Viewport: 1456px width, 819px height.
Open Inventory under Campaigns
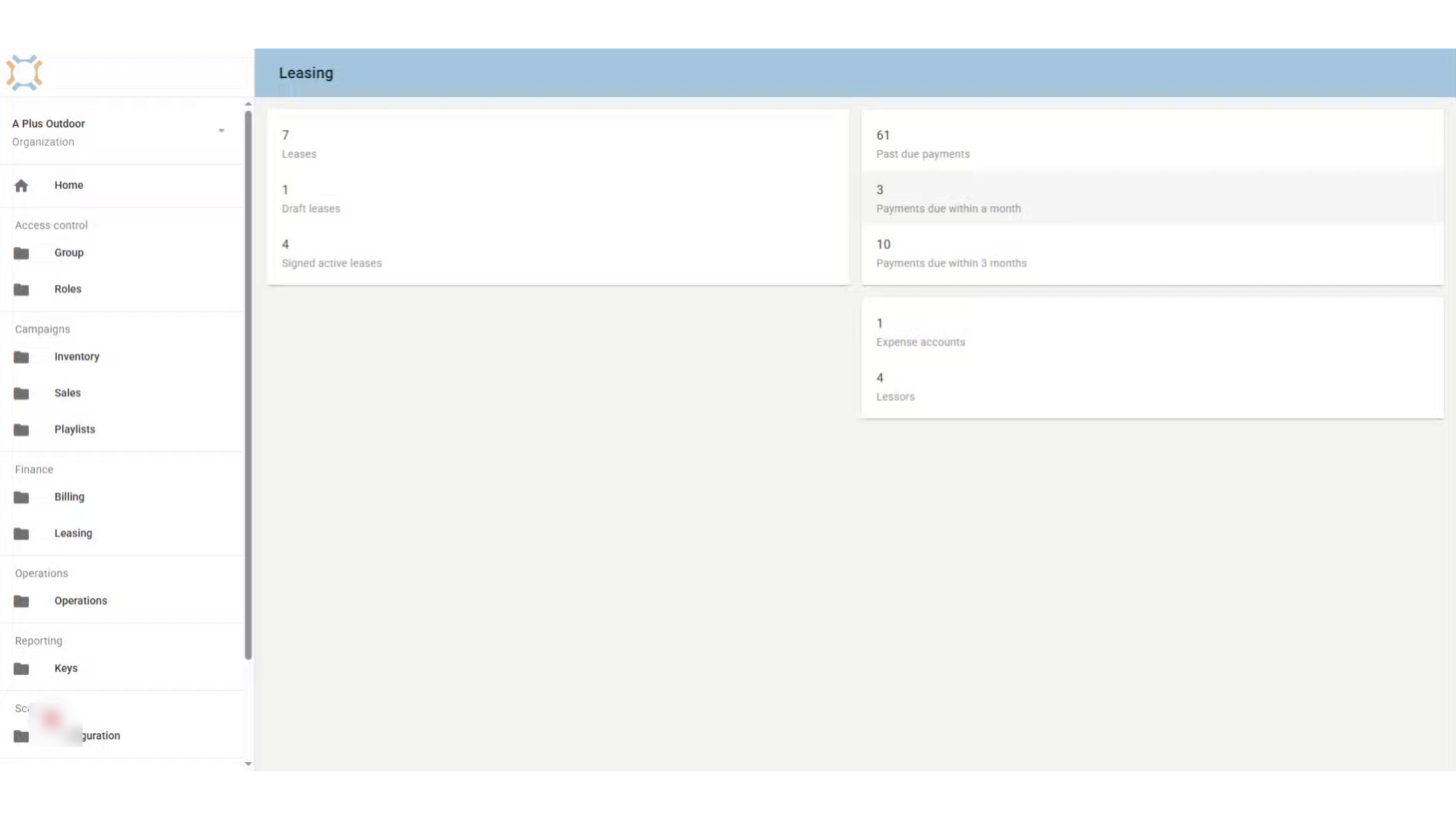coord(121,357)
